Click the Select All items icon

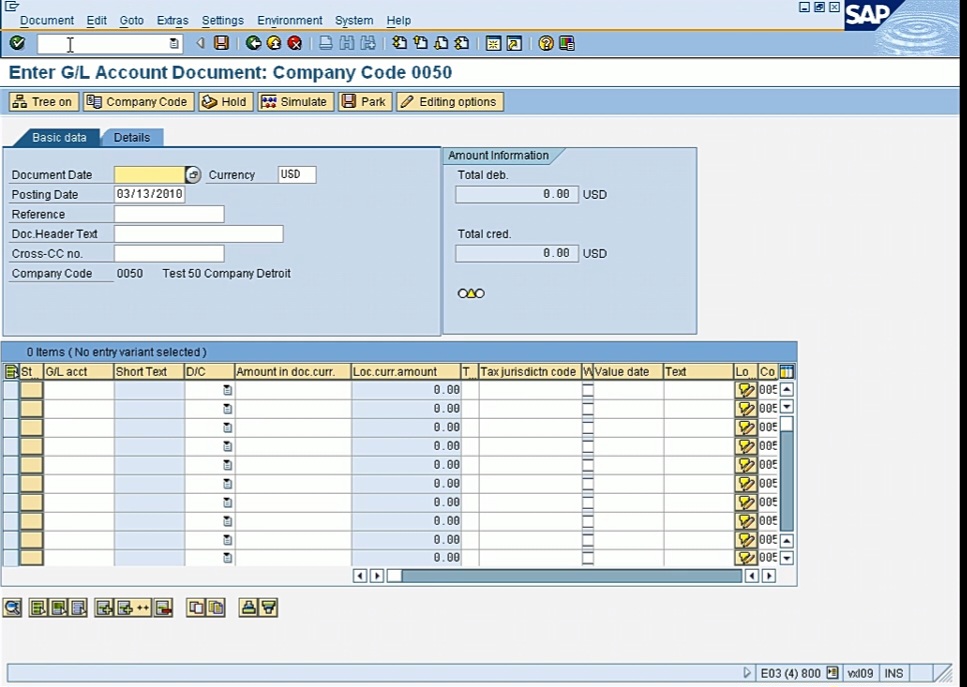coord(38,608)
